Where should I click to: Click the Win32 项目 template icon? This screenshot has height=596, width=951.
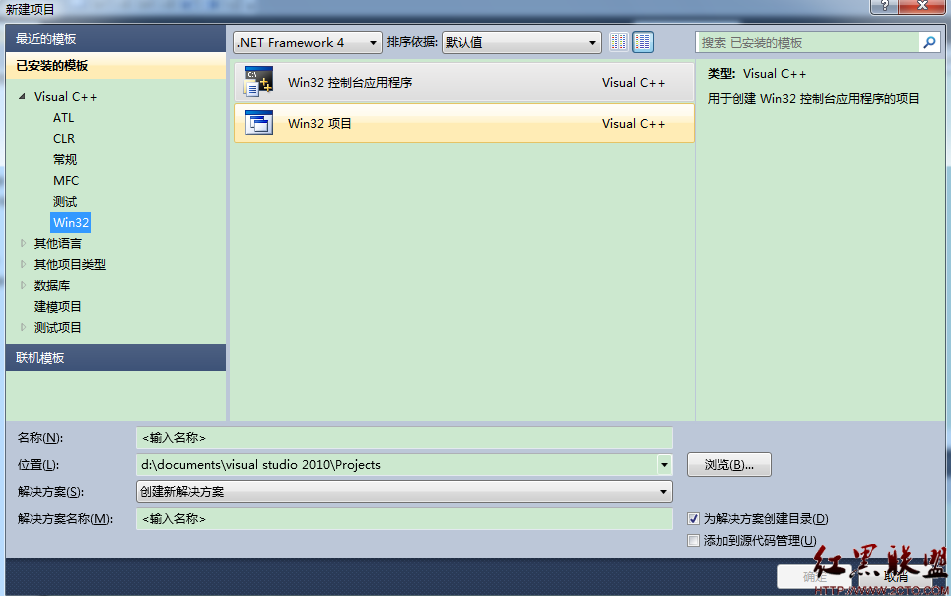coord(258,123)
